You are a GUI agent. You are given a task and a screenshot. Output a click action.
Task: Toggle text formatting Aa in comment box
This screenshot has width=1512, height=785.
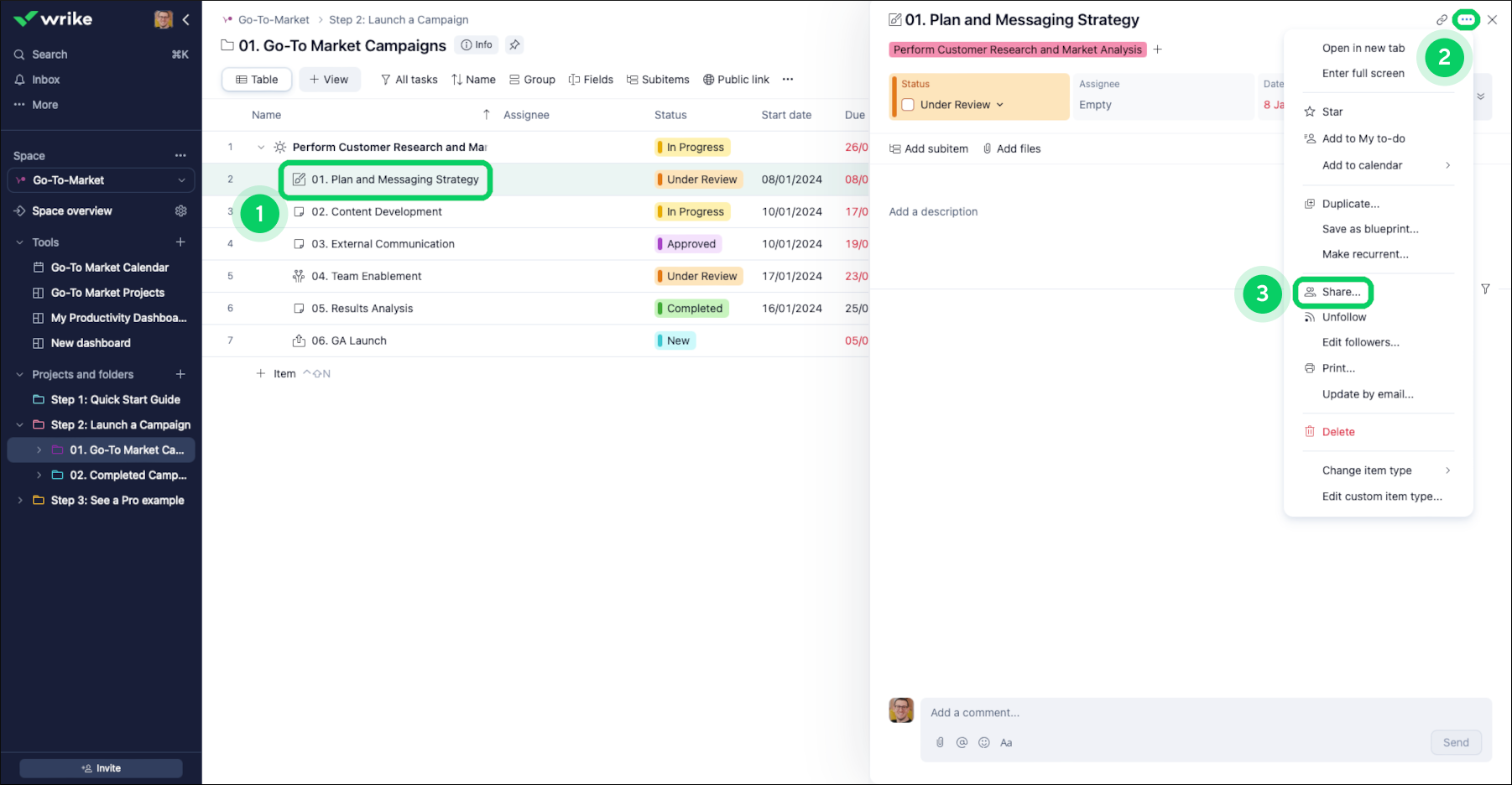click(x=1006, y=742)
